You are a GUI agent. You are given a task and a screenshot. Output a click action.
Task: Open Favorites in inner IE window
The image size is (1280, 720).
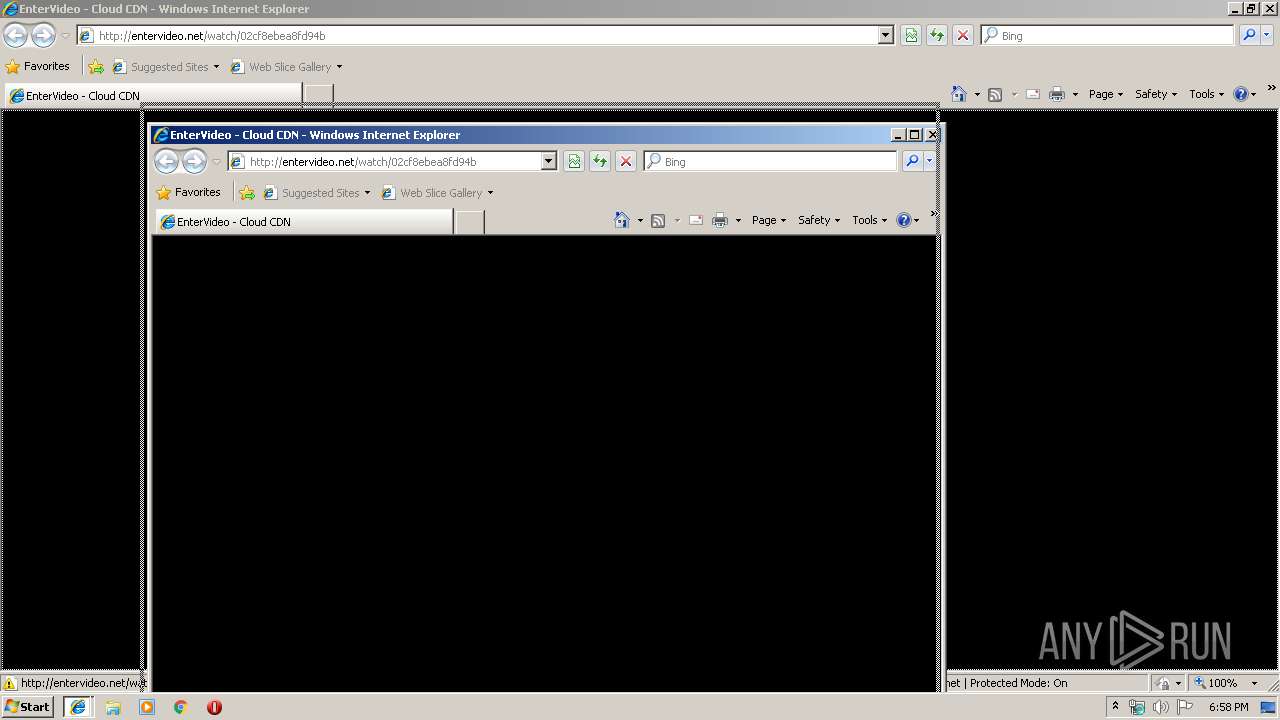pos(188,192)
